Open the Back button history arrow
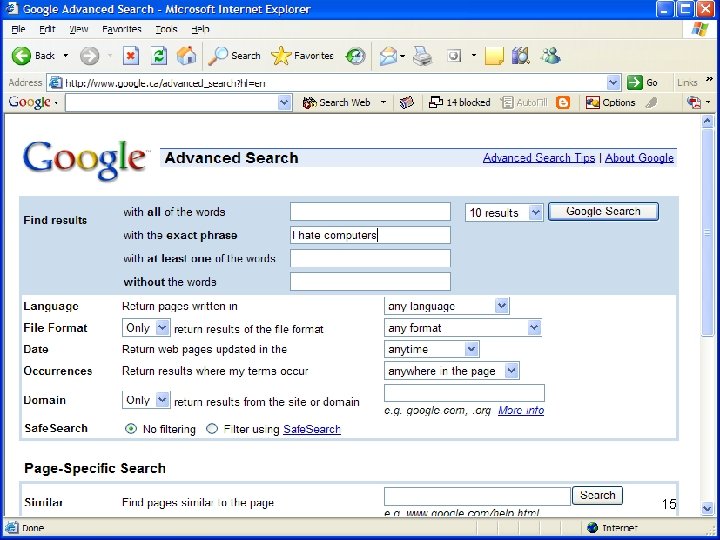720x540 pixels. pos(66,56)
